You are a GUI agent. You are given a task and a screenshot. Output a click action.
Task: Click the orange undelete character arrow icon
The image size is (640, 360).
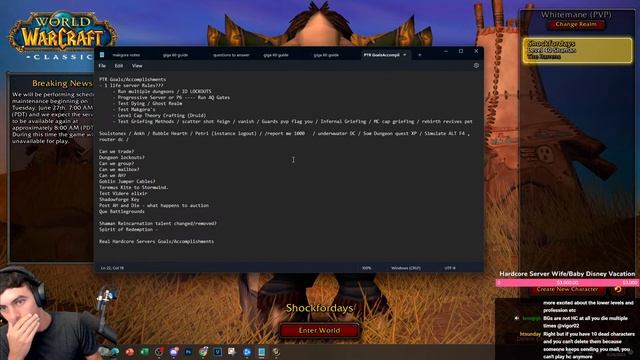click(618, 289)
